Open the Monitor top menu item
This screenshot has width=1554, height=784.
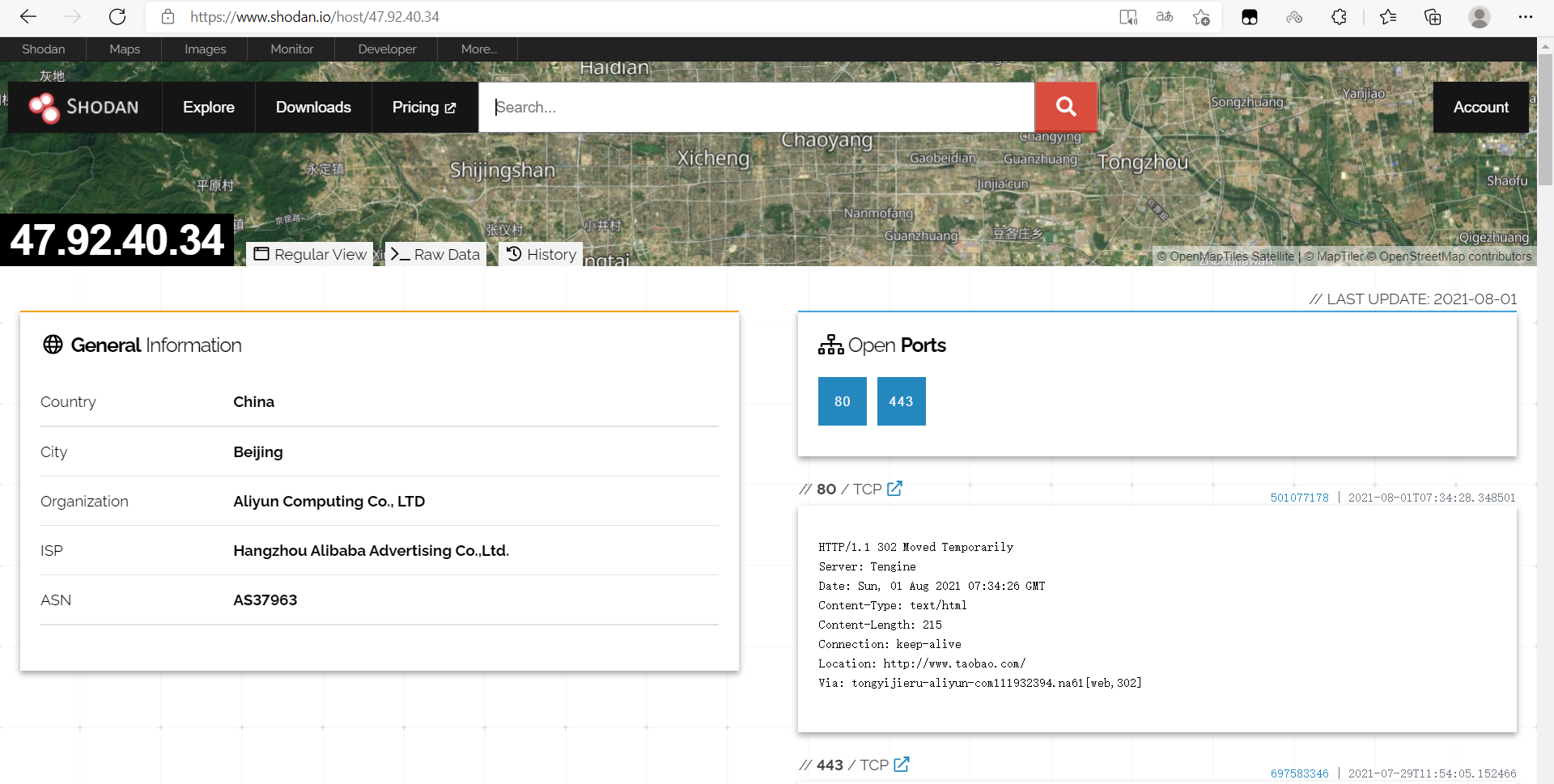click(x=292, y=49)
